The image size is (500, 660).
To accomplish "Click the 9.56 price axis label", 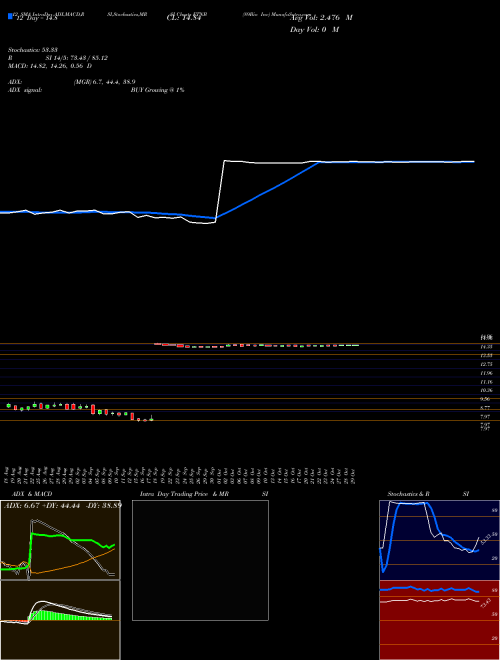I will tap(485, 399).
